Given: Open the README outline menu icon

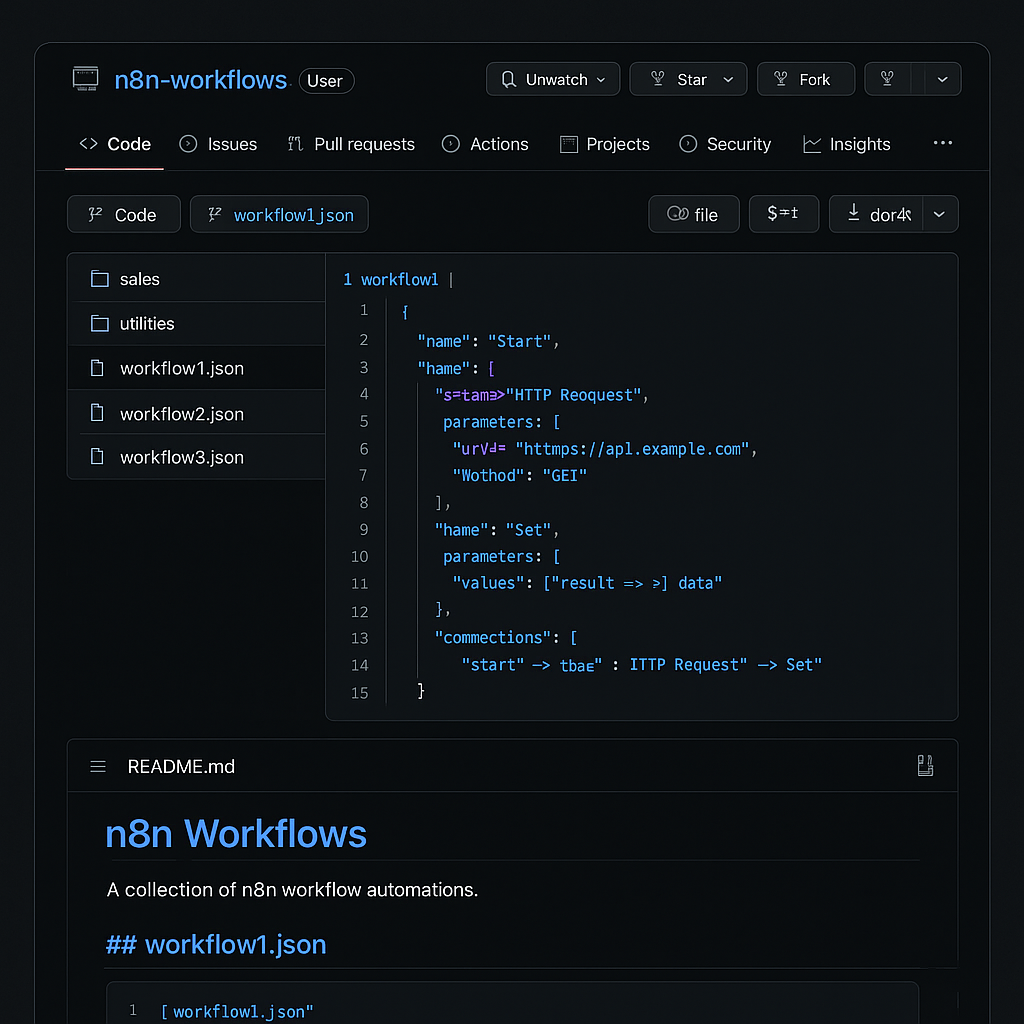Looking at the screenshot, I should tap(98, 766).
